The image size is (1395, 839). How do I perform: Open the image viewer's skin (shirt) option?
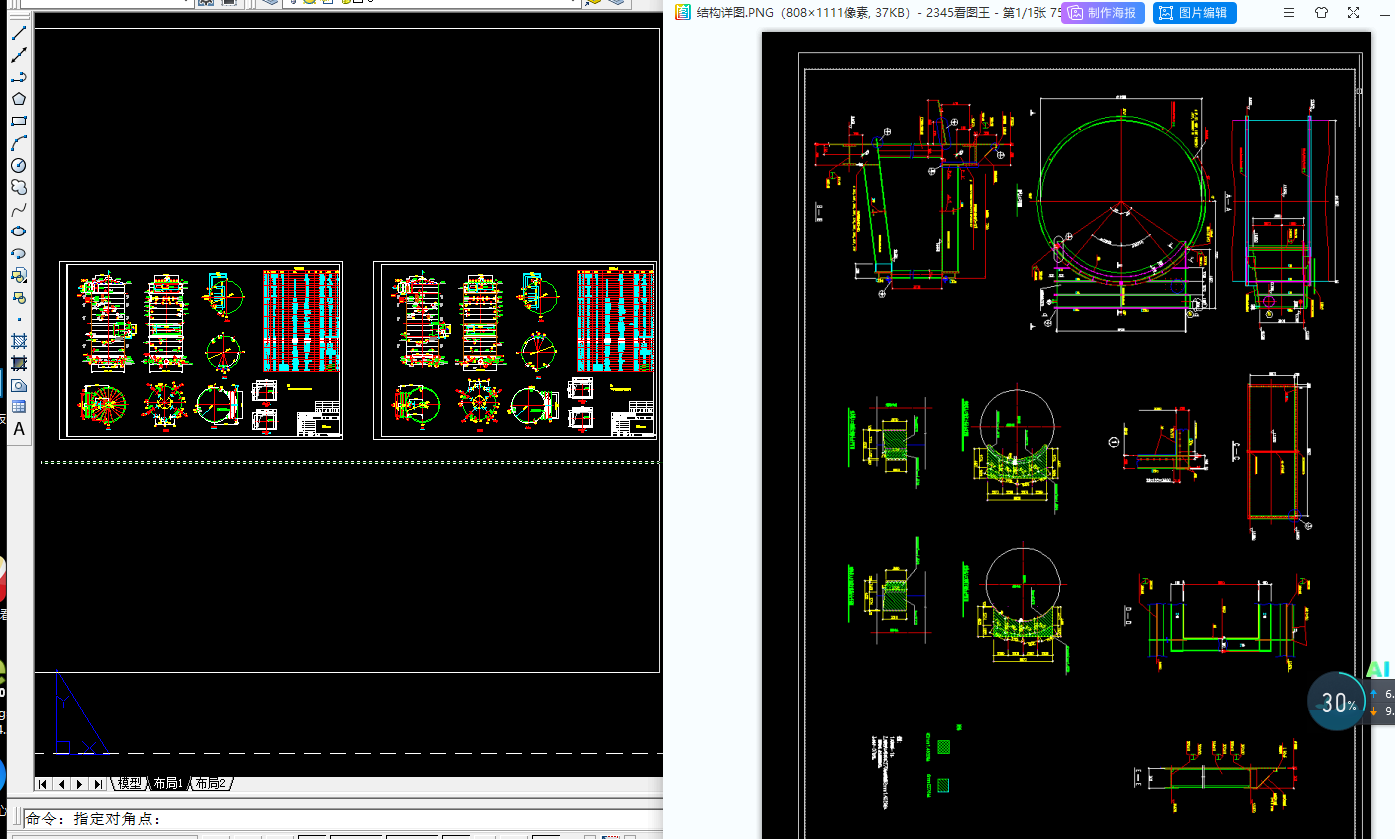pos(1321,13)
